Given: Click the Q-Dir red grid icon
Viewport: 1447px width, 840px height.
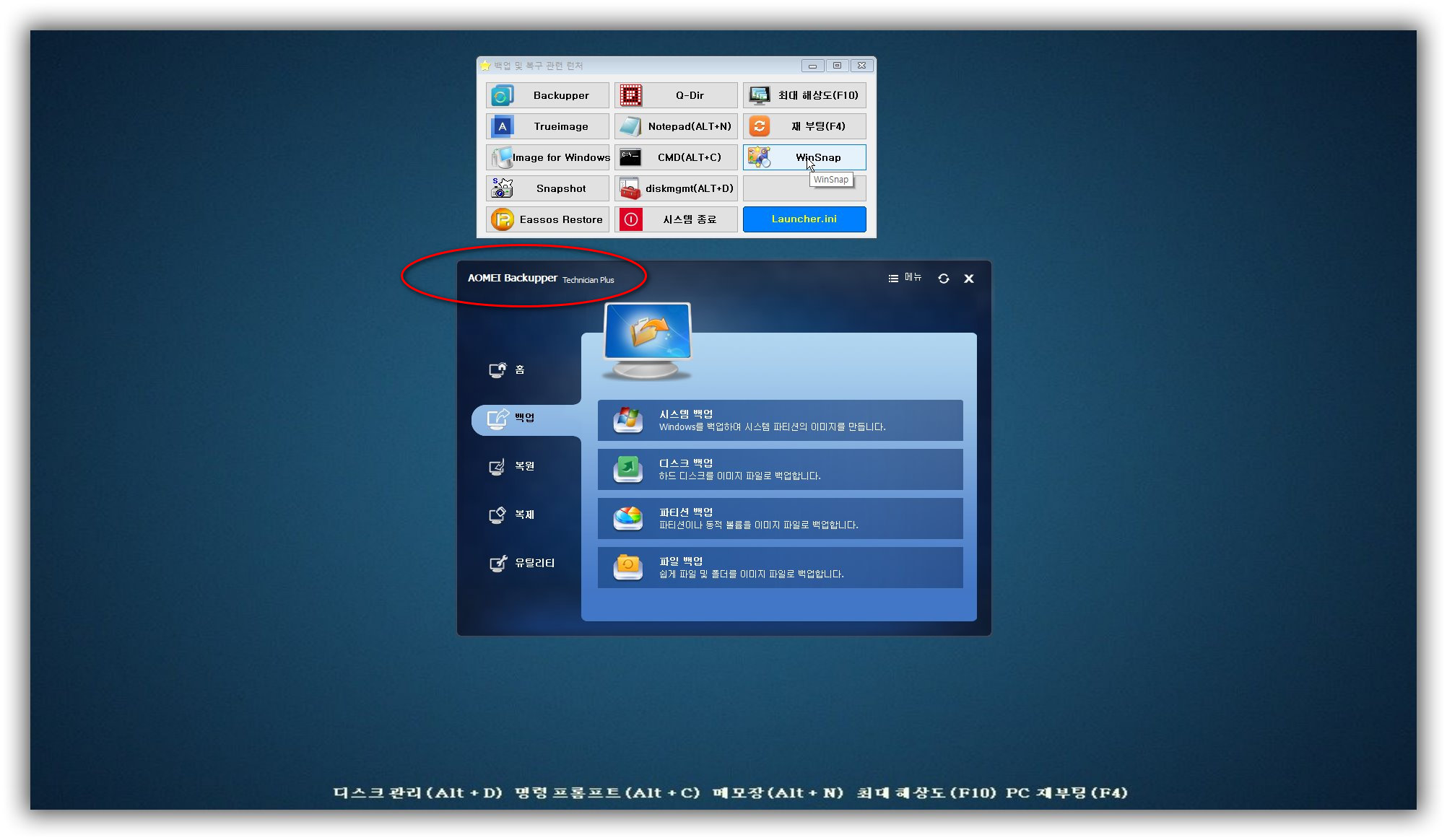Looking at the screenshot, I should [630, 95].
